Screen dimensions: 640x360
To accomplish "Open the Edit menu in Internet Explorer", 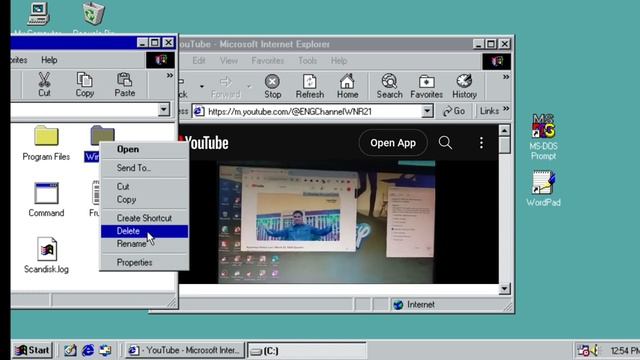I will click(199, 60).
